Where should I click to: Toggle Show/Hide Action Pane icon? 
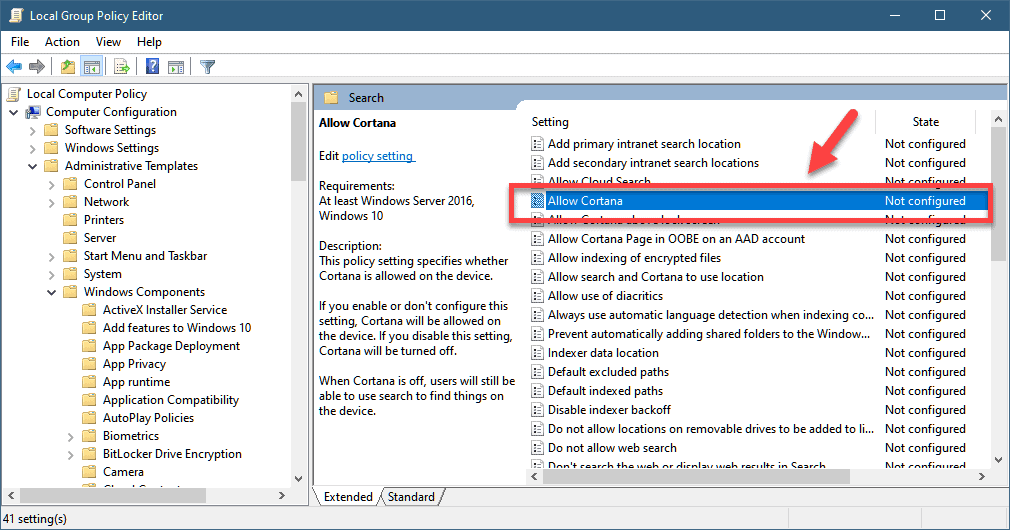click(176, 66)
